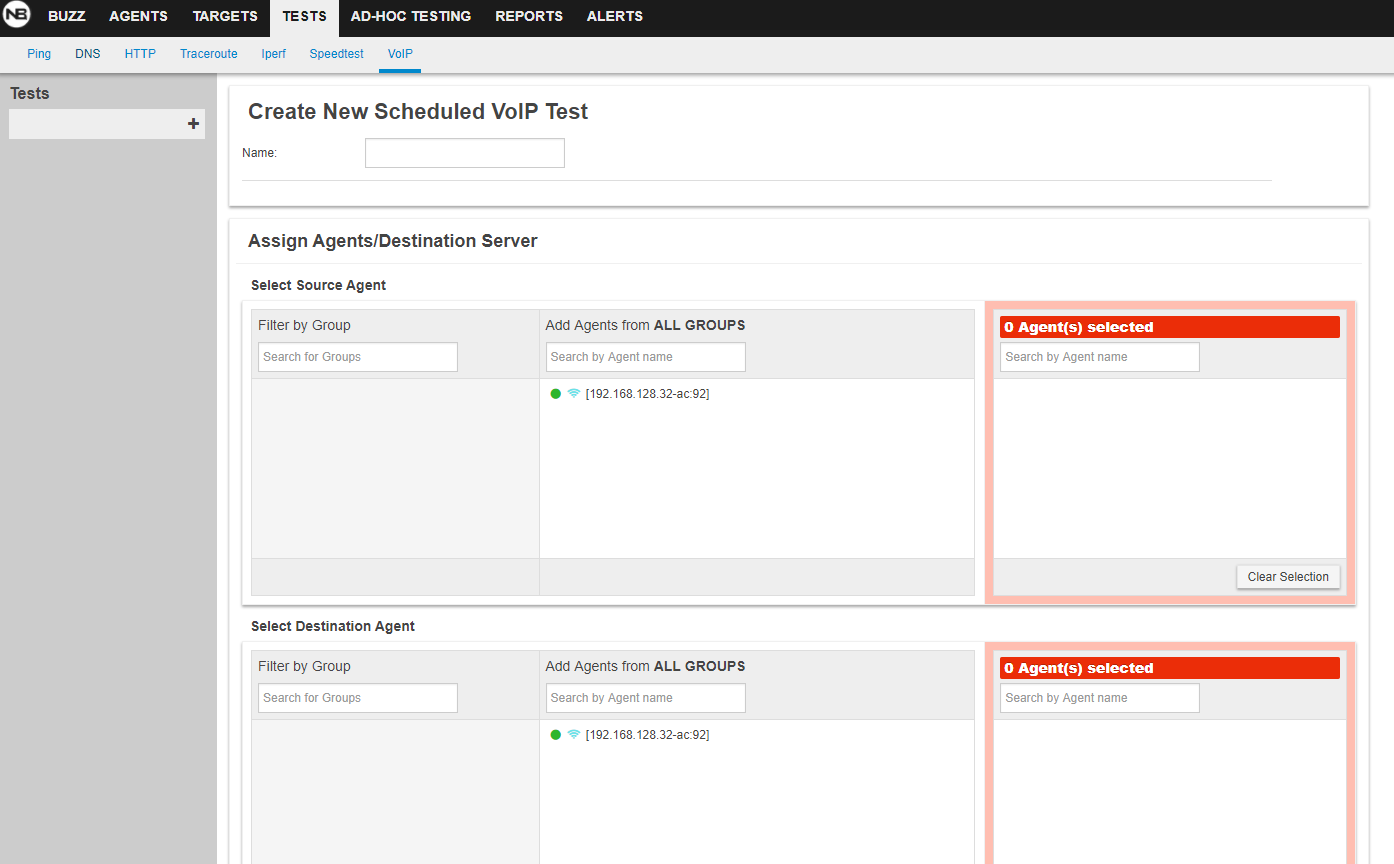Switch to the Traceroute tab
Image resolution: width=1394 pixels, height=864 pixels.
[209, 54]
